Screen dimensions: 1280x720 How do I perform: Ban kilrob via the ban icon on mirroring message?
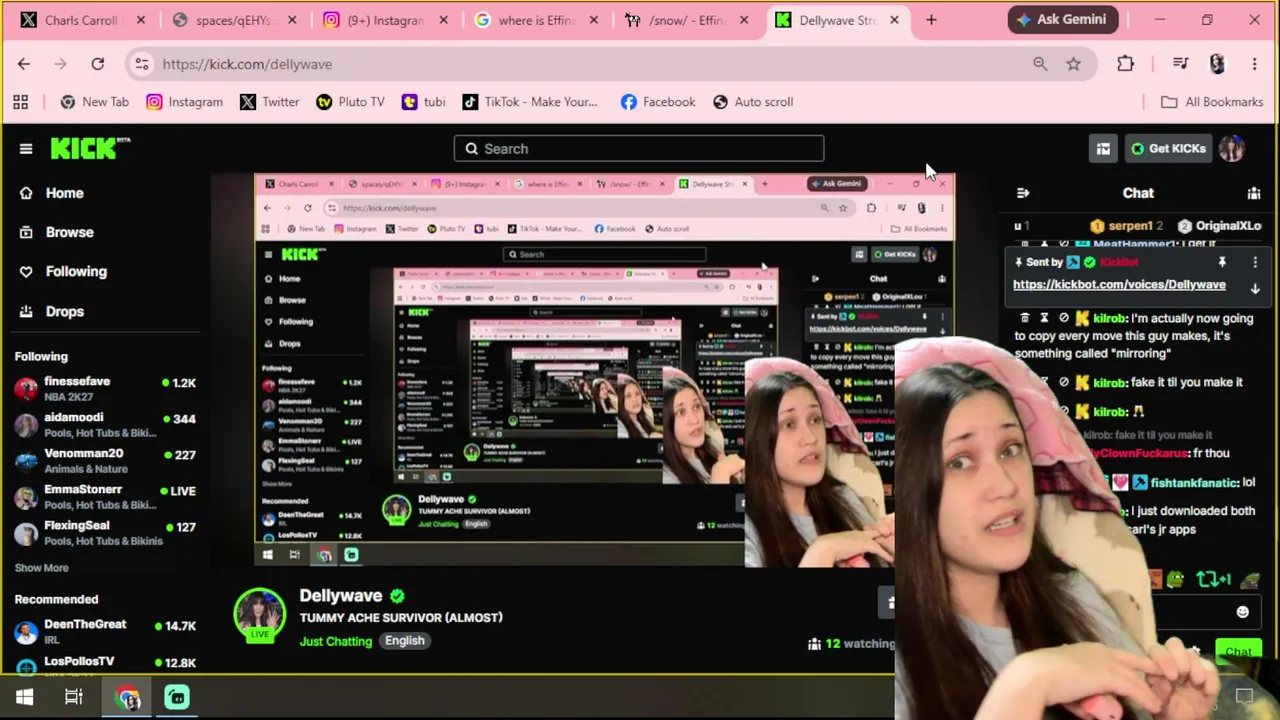click(x=1064, y=318)
